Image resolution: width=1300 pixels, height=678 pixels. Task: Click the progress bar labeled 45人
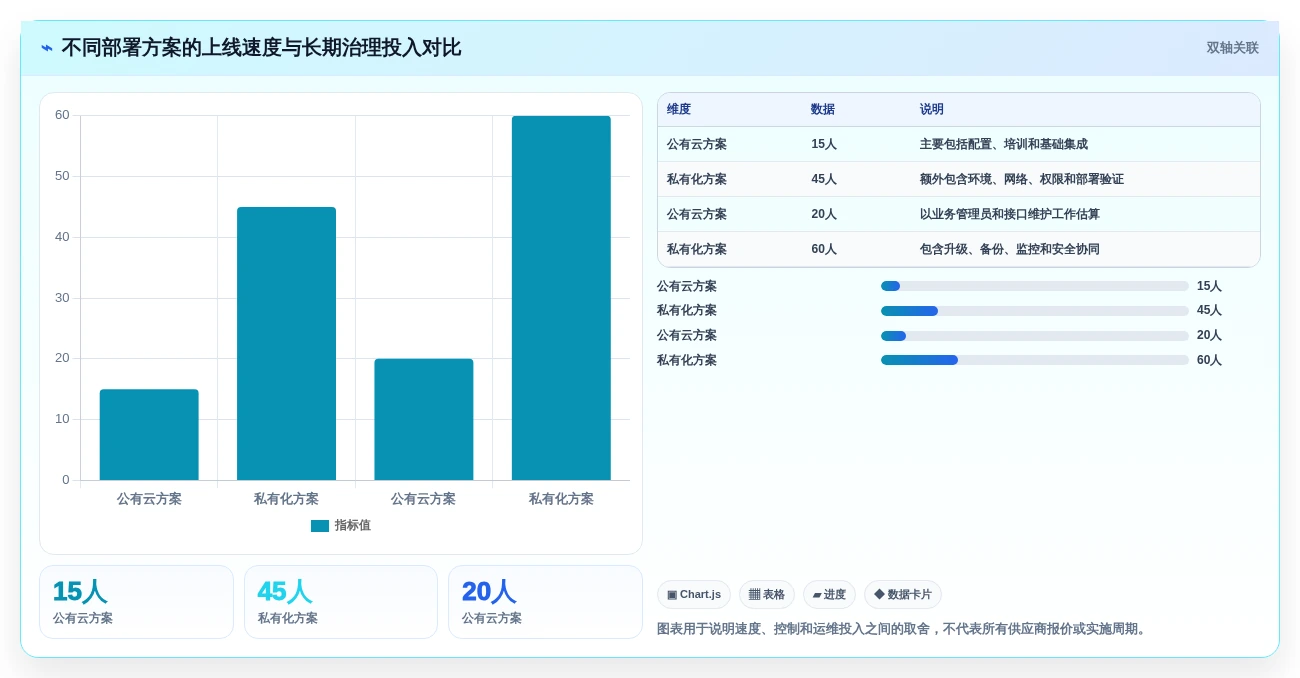tap(1035, 311)
